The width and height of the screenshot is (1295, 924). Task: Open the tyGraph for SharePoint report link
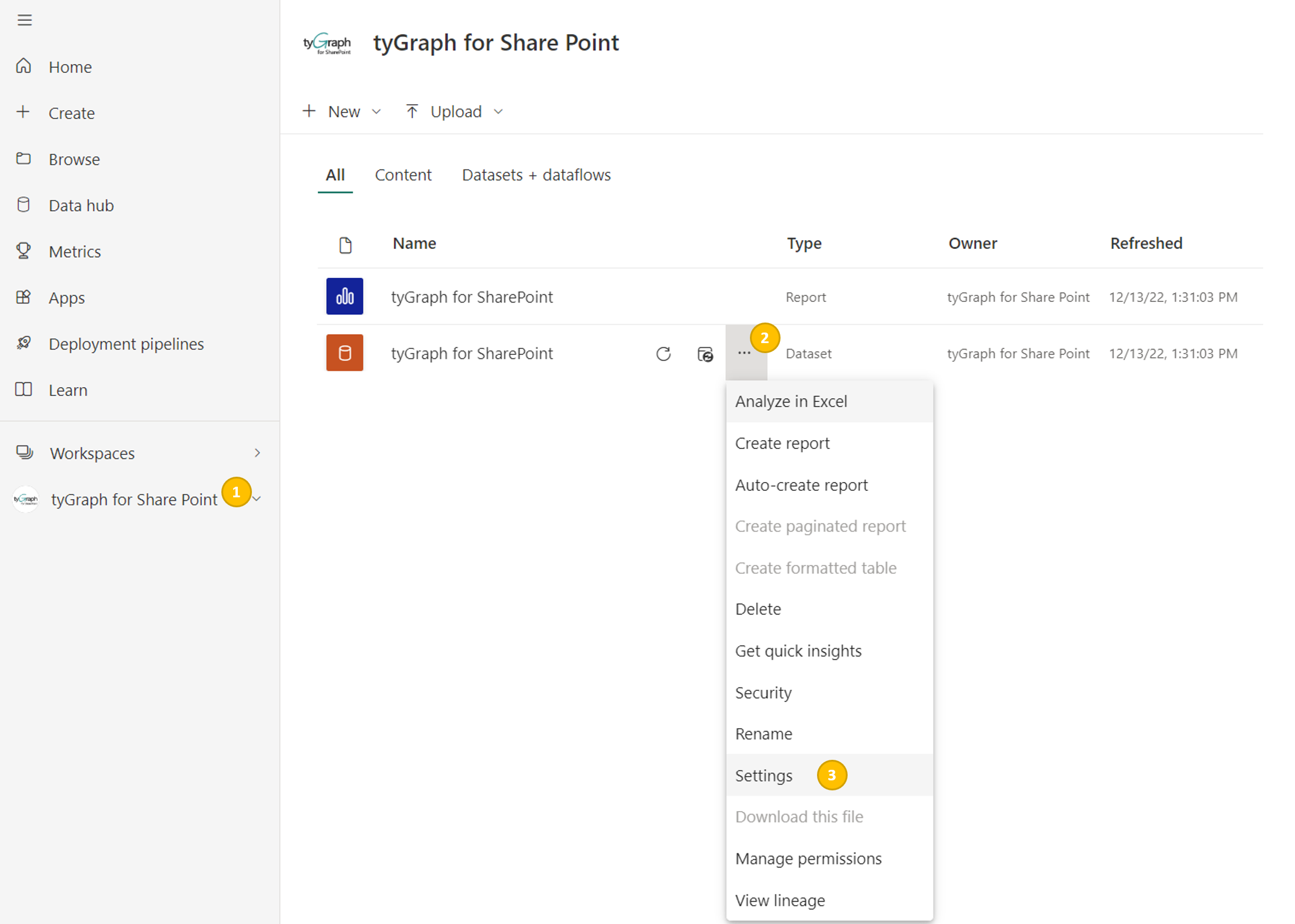pyautogui.click(x=471, y=297)
